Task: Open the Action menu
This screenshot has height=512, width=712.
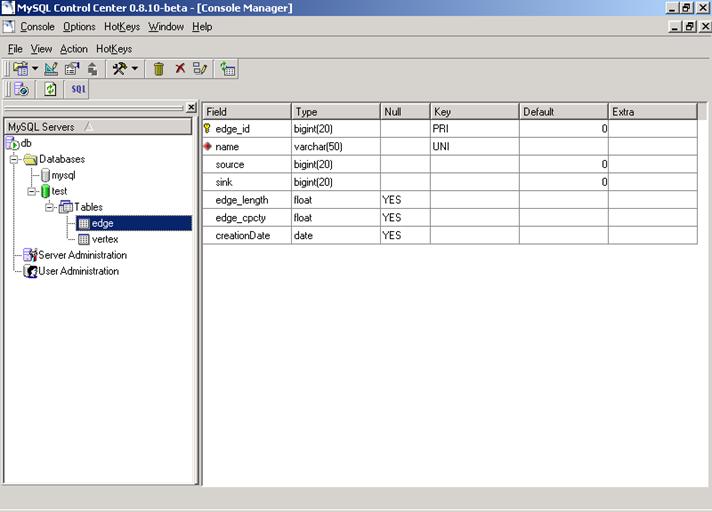Action: (74, 49)
